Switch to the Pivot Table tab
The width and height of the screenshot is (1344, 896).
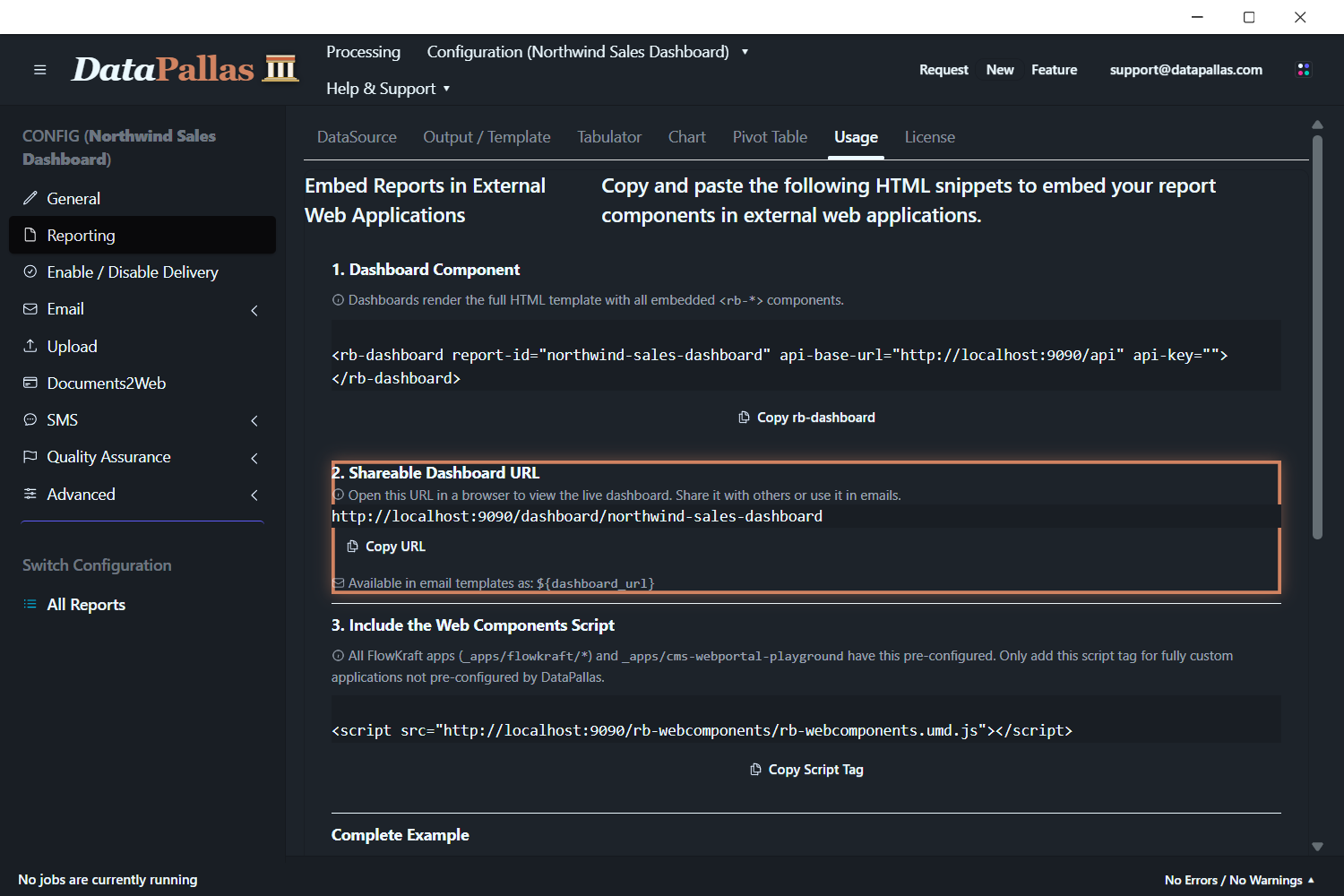[770, 137]
